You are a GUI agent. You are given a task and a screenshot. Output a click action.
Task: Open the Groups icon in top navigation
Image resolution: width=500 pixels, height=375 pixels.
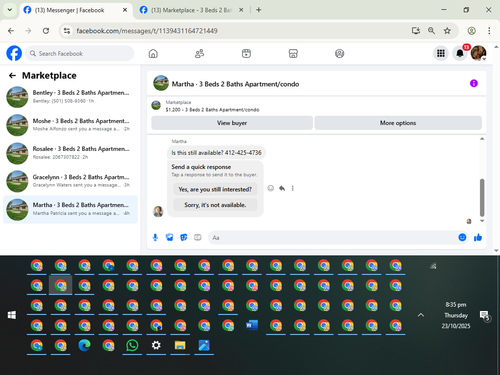tap(339, 54)
